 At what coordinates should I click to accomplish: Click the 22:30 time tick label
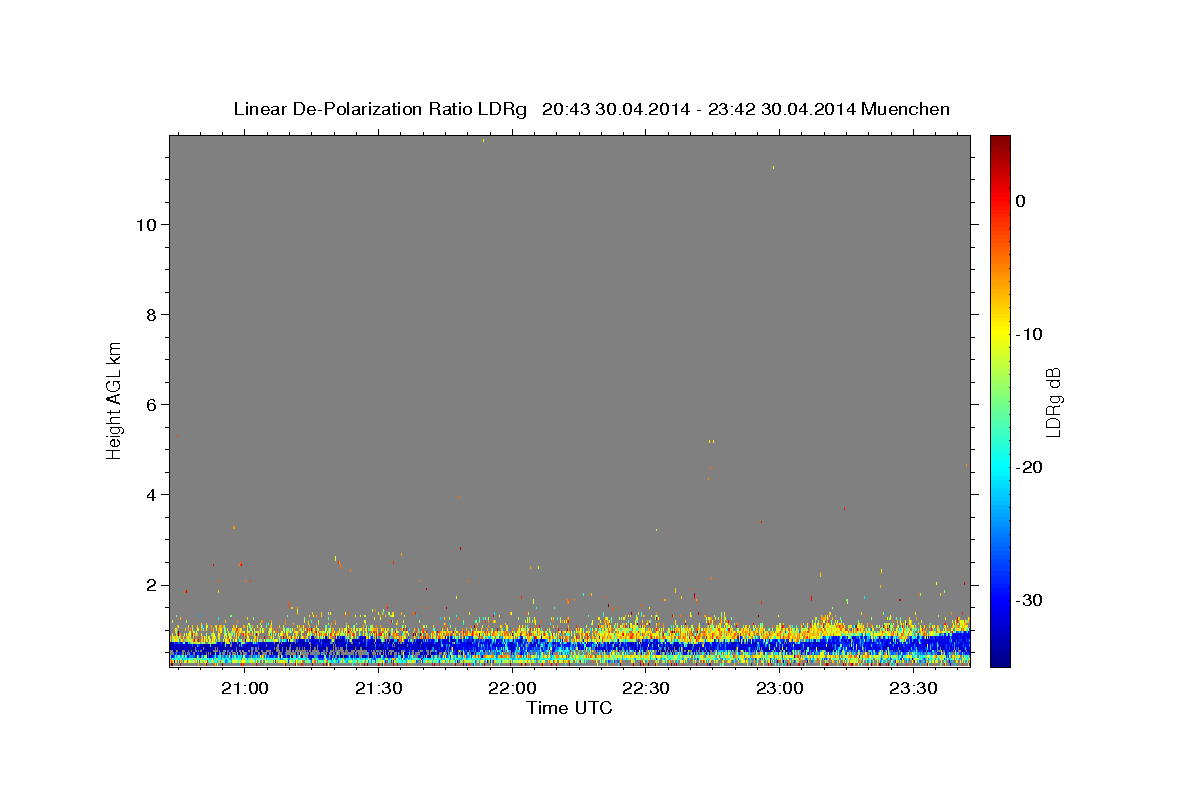[x=646, y=689]
